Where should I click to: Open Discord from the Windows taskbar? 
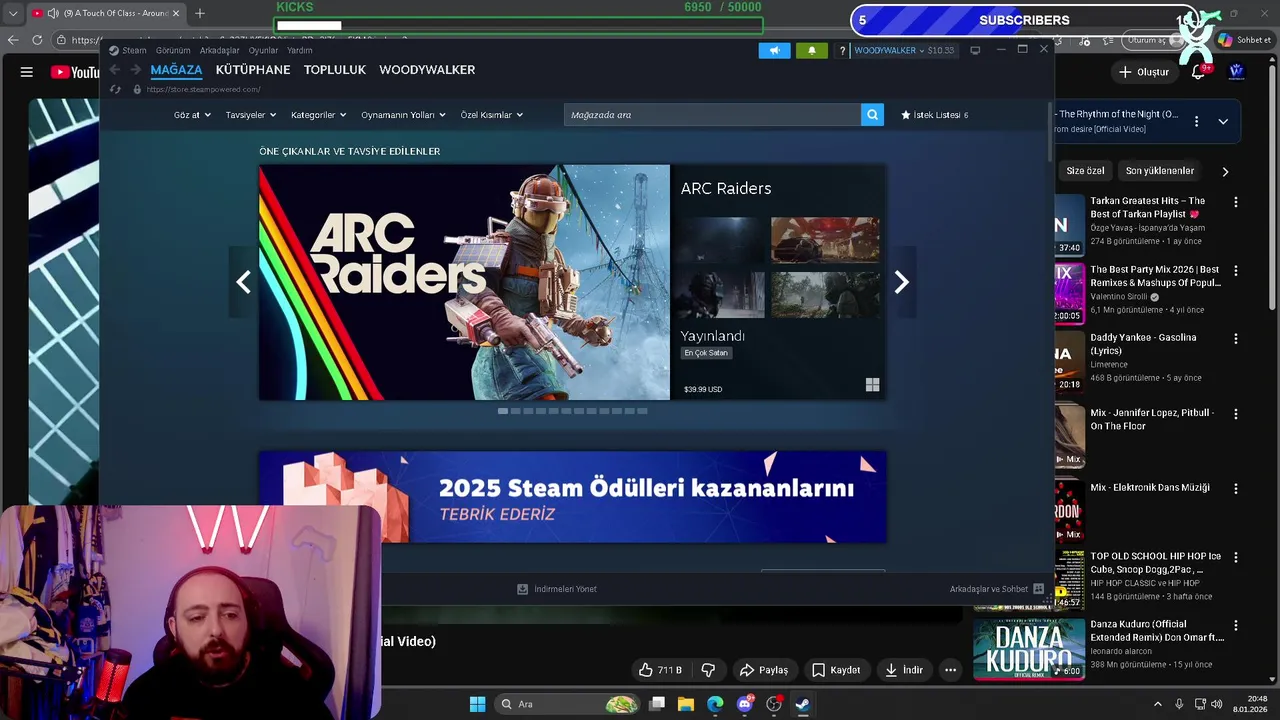pyautogui.click(x=744, y=704)
